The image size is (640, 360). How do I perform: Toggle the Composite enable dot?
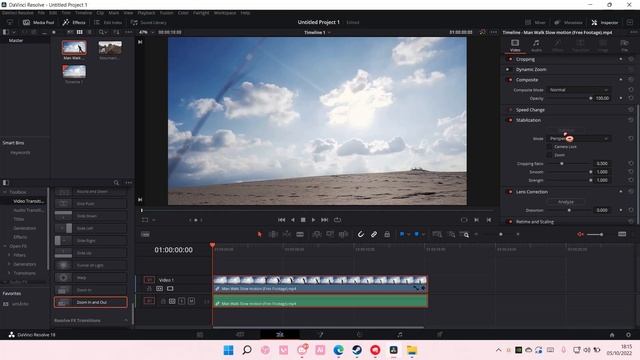(x=510, y=80)
